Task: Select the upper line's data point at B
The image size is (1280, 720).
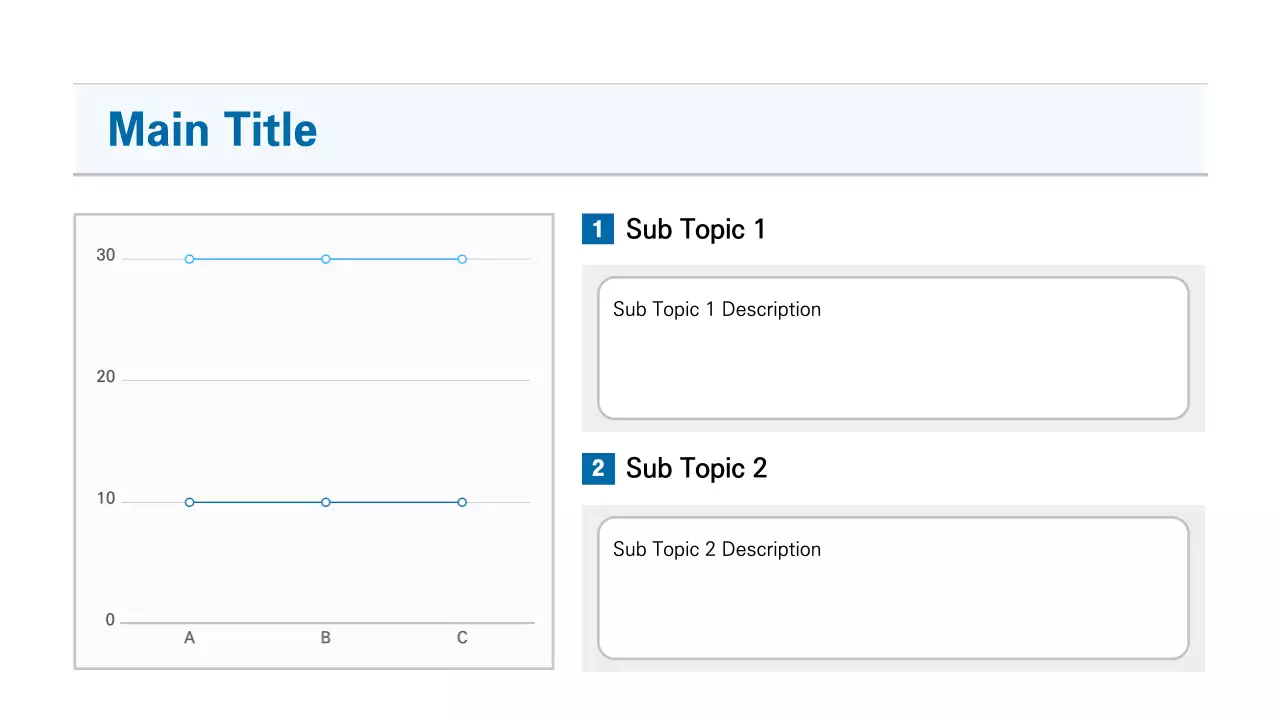Action: pos(326,259)
